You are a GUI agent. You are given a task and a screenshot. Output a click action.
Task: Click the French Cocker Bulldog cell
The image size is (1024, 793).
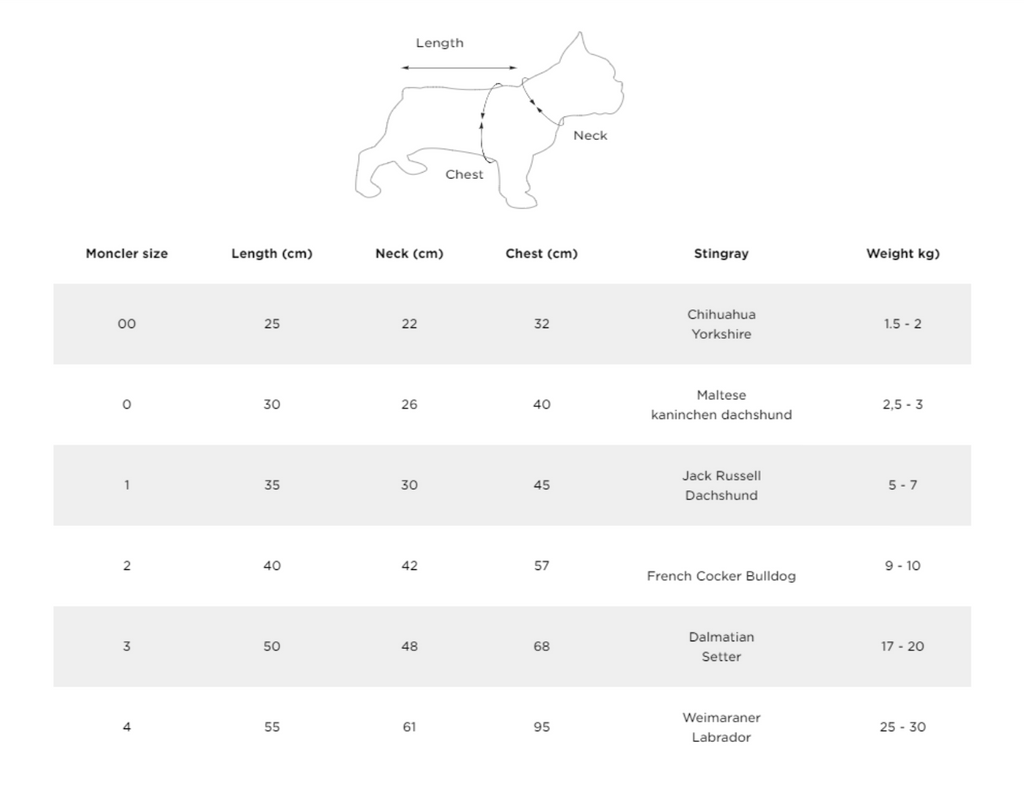pos(721,576)
